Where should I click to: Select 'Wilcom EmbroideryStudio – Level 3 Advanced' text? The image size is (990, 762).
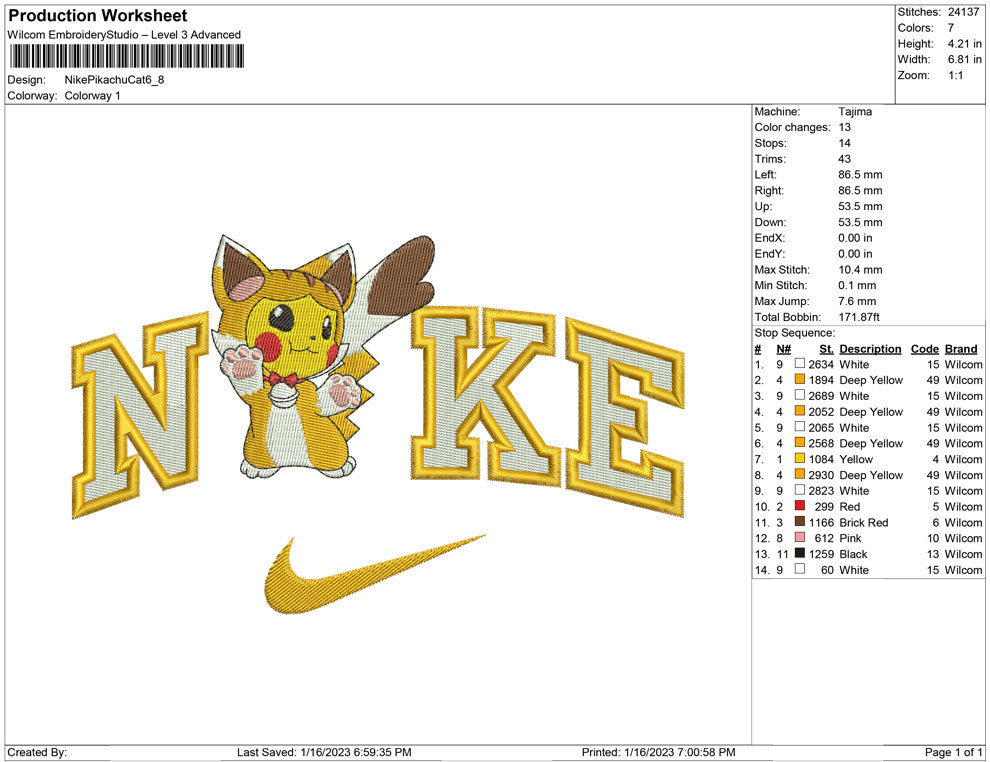tap(124, 35)
